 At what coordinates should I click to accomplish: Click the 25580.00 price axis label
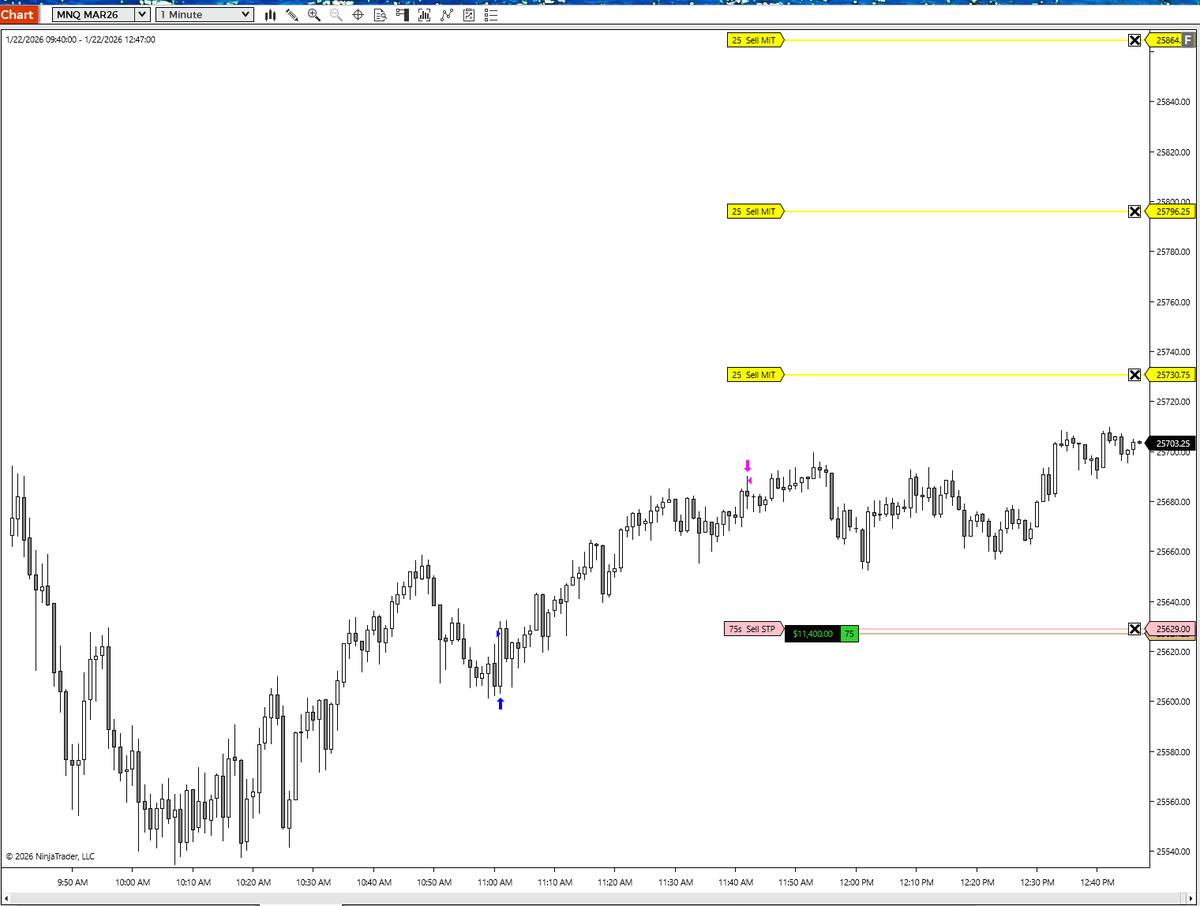[x=1174, y=752]
